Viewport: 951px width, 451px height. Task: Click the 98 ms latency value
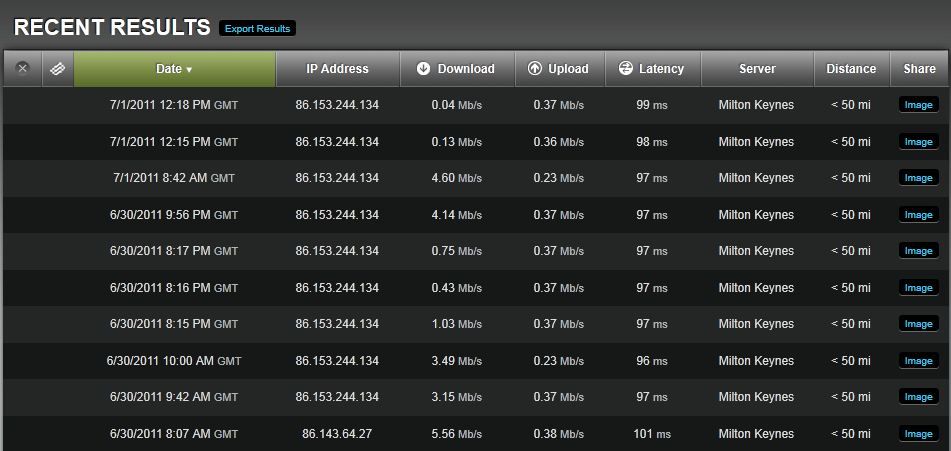pos(652,142)
